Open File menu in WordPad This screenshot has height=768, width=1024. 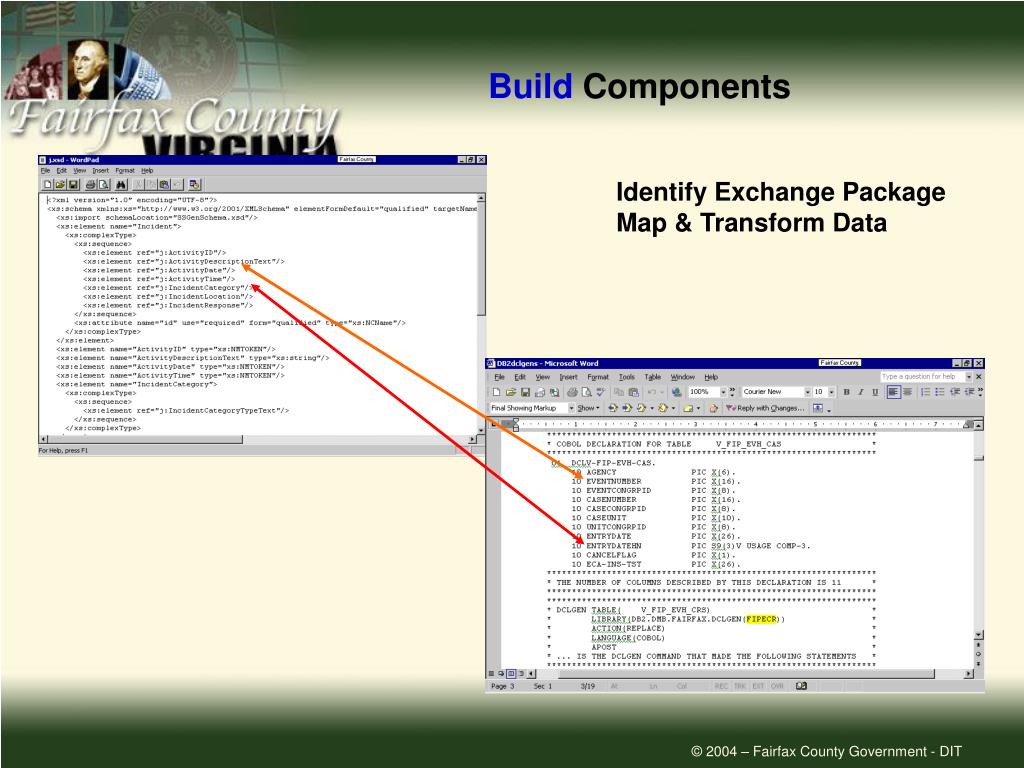click(45, 170)
